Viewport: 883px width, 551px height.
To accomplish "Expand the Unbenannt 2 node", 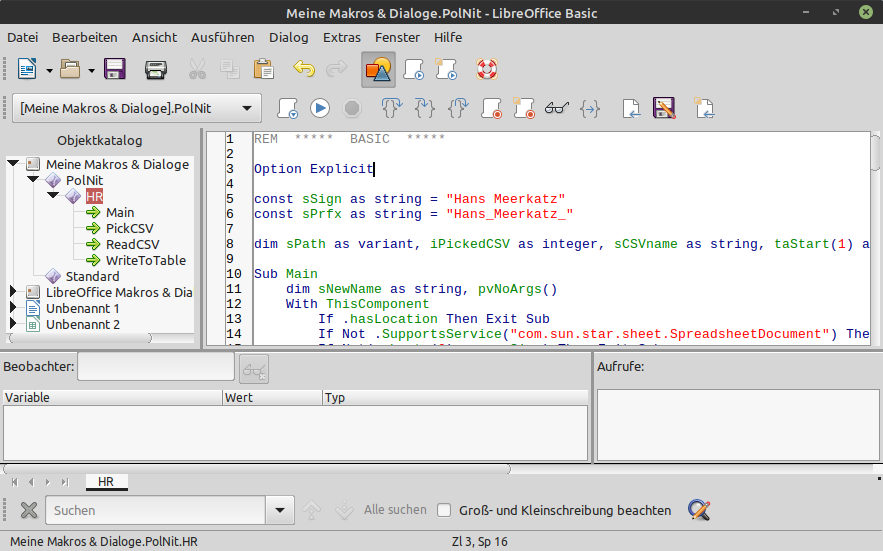I will (13, 323).
